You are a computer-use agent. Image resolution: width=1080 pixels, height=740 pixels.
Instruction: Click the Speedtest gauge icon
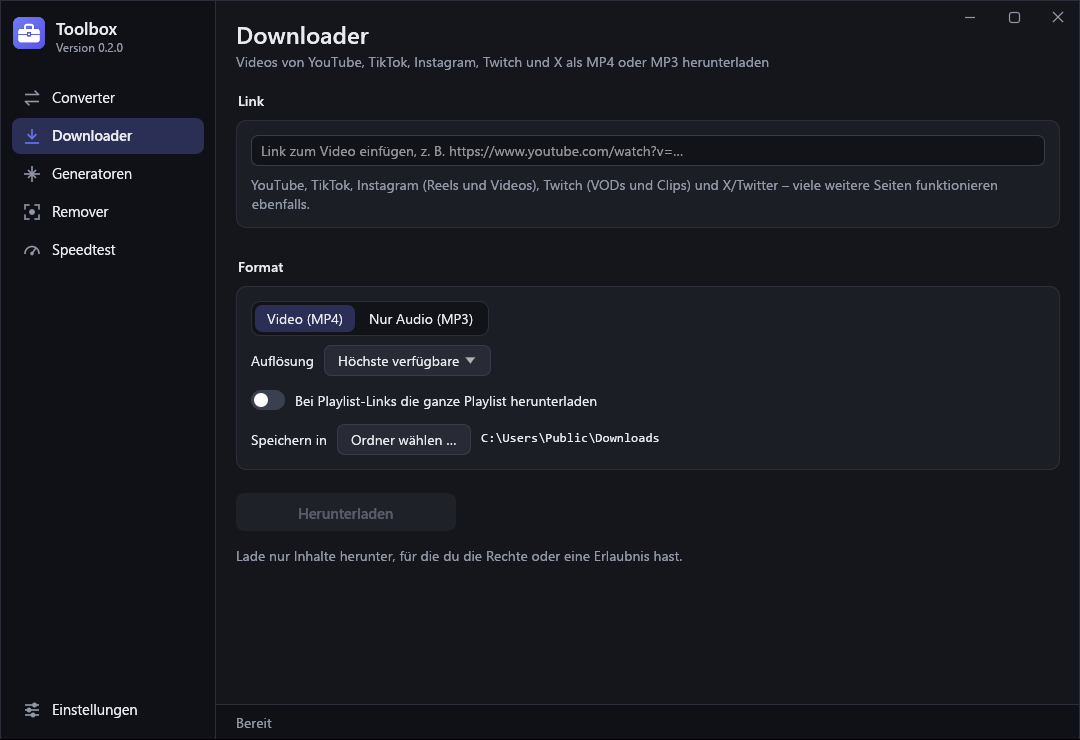pos(32,250)
